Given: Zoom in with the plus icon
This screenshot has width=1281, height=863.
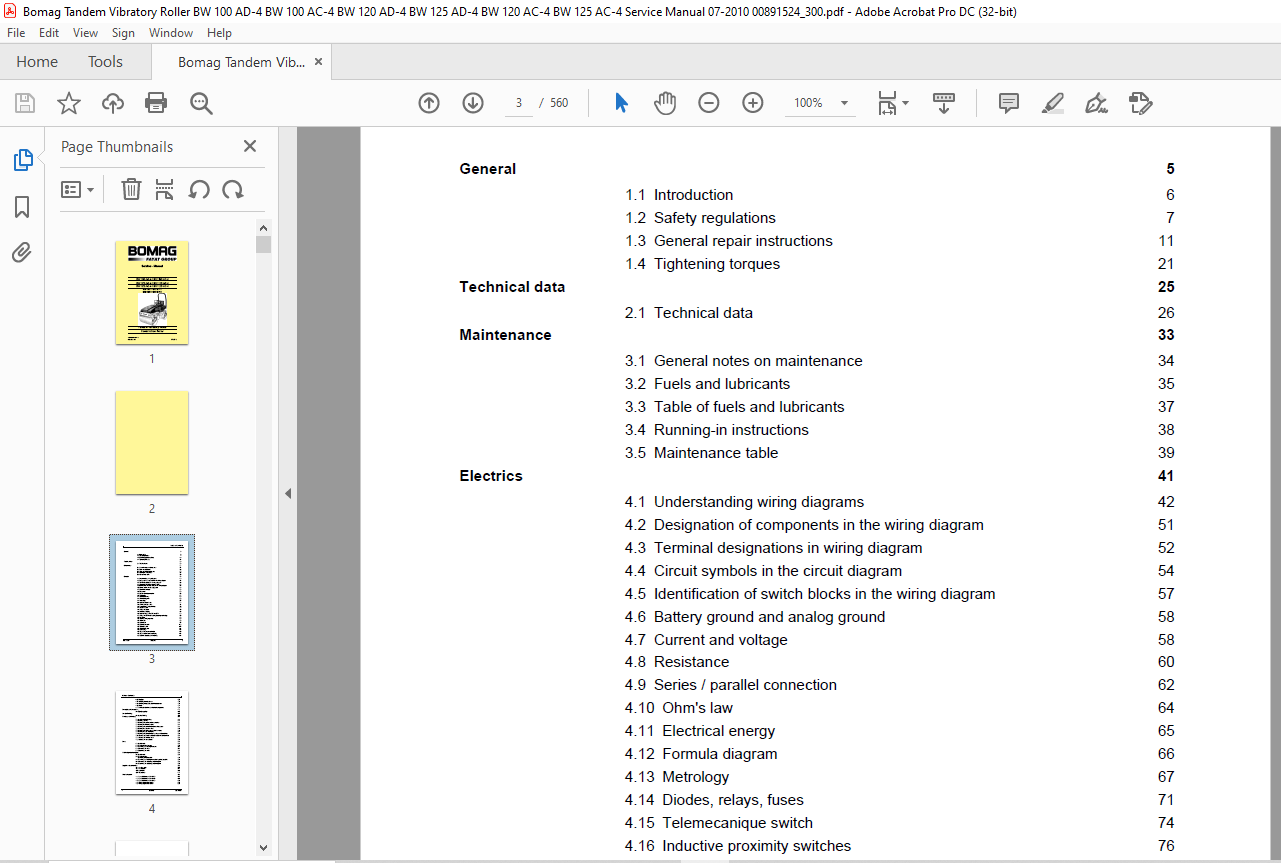Looking at the screenshot, I should 753,103.
